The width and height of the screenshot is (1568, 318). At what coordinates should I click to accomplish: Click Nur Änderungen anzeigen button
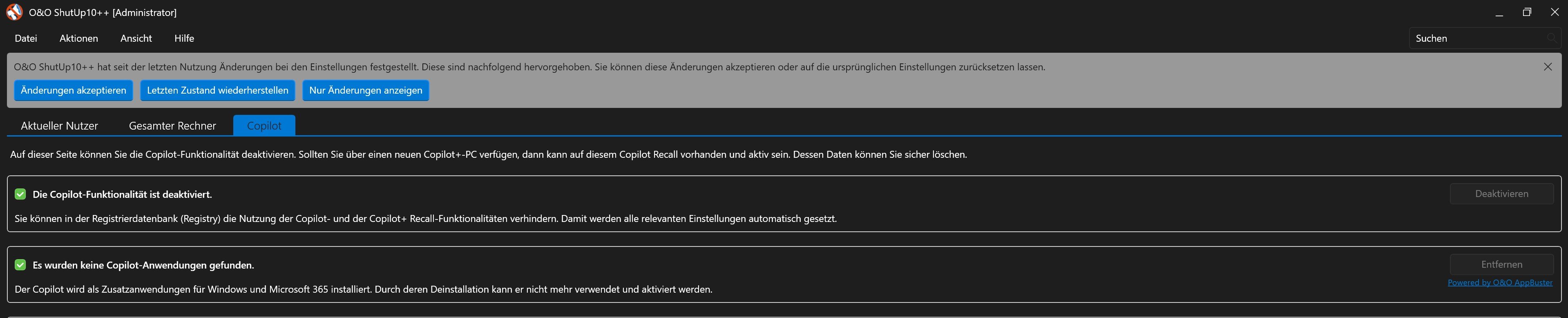pyautogui.click(x=366, y=90)
